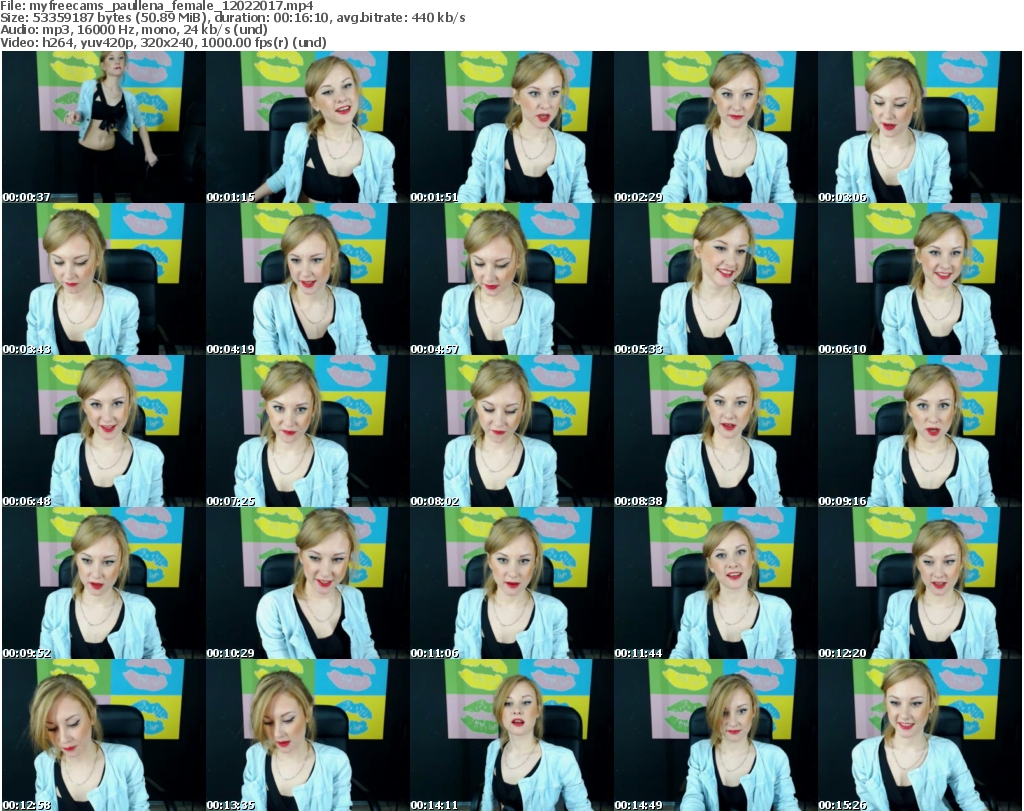
Task: Select the thumbnail timestamped 00:02:29
Action: tap(715, 127)
